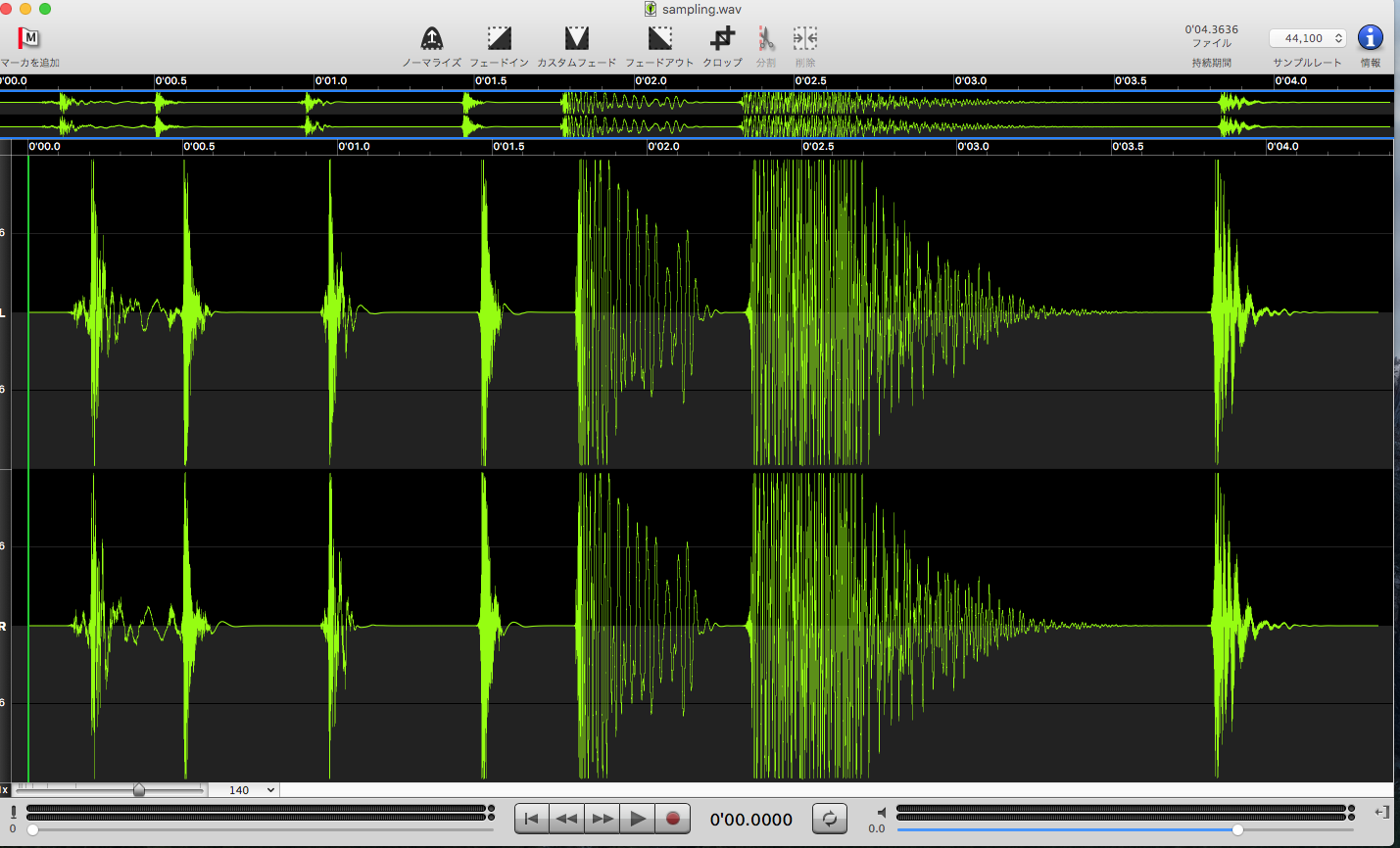Click the 0'04.3636 duration value
Viewport: 1400px width, 848px height.
pyautogui.click(x=1211, y=29)
